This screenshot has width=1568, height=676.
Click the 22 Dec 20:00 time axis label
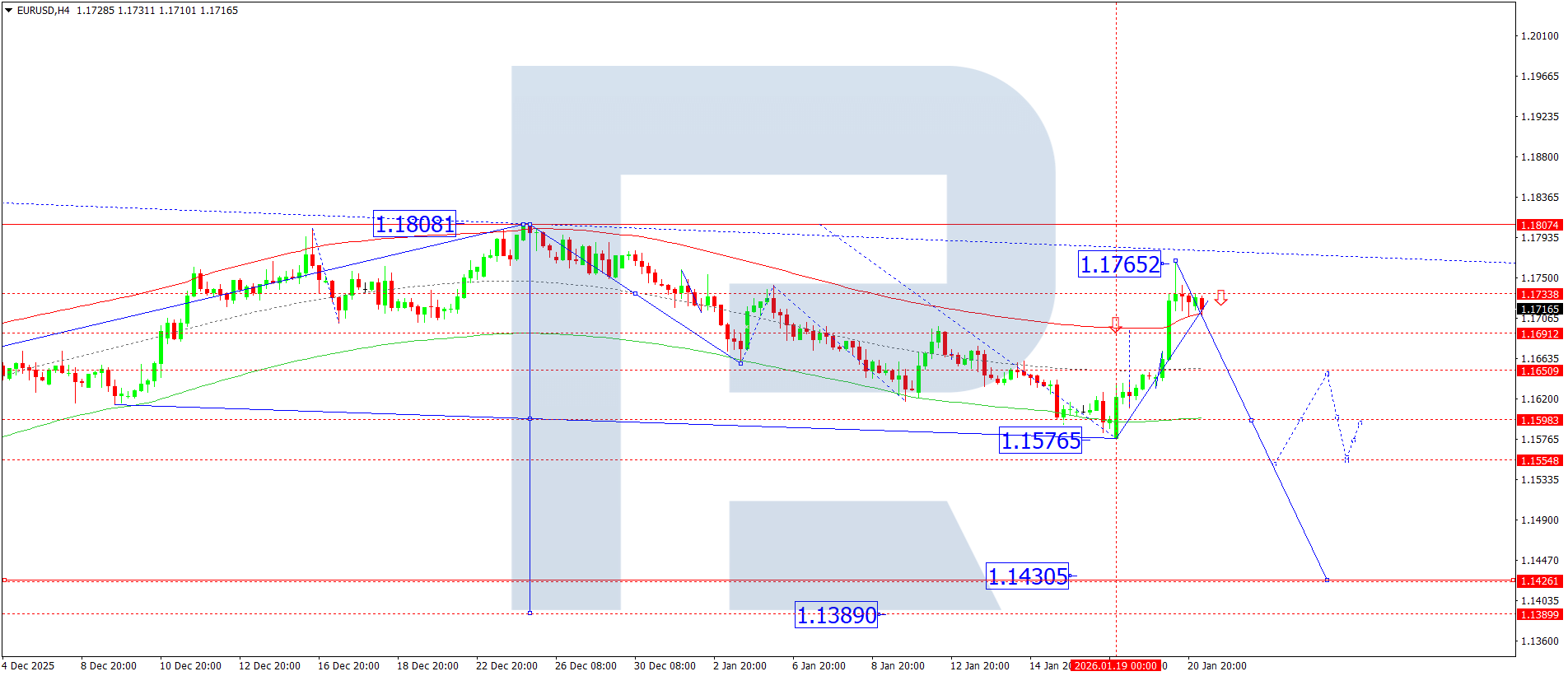pyautogui.click(x=506, y=665)
